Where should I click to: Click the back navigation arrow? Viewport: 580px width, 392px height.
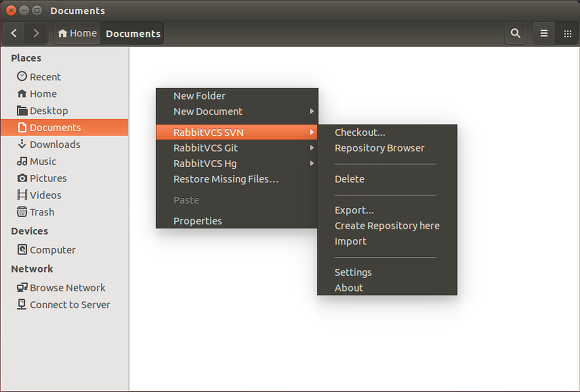pyautogui.click(x=14, y=33)
